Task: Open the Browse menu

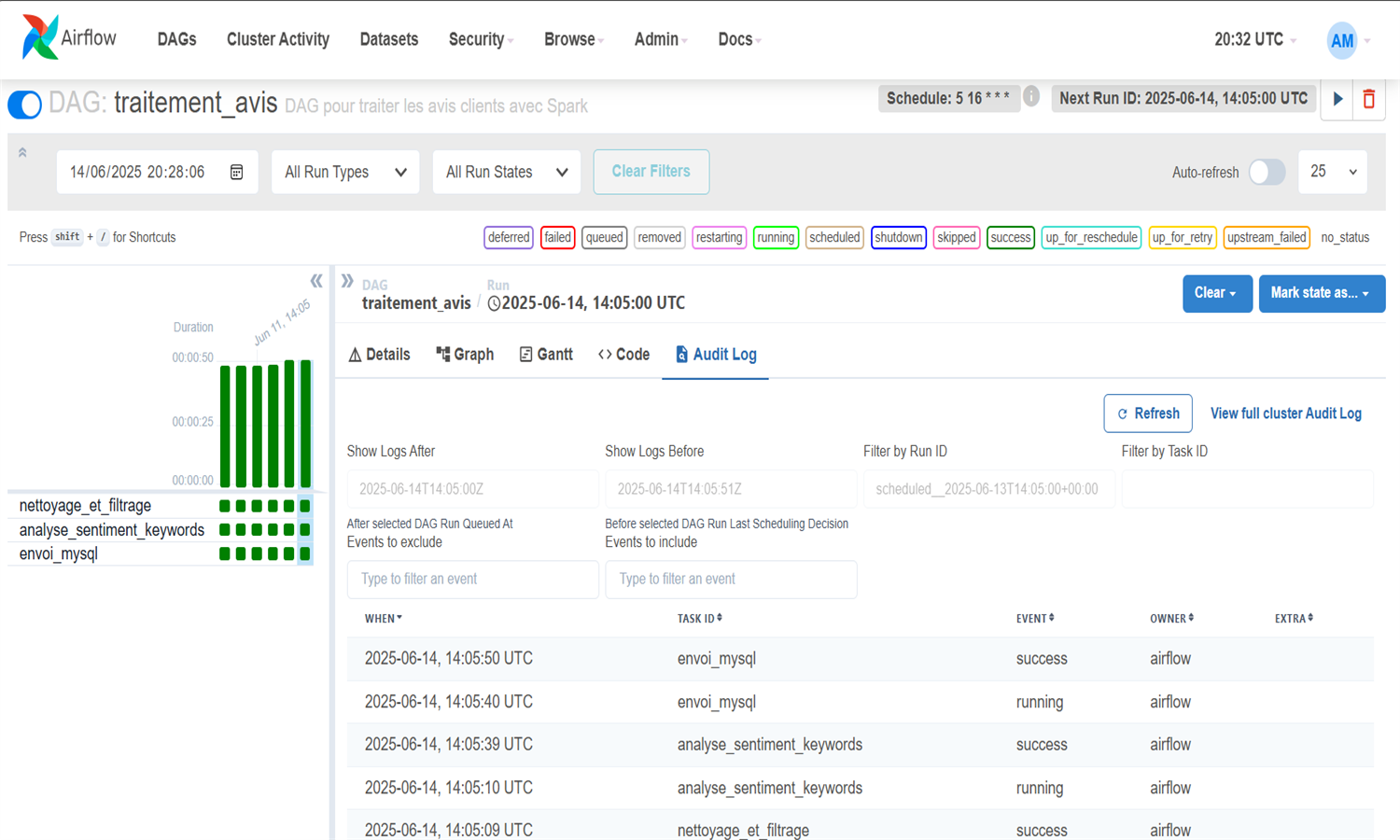Action: (573, 39)
